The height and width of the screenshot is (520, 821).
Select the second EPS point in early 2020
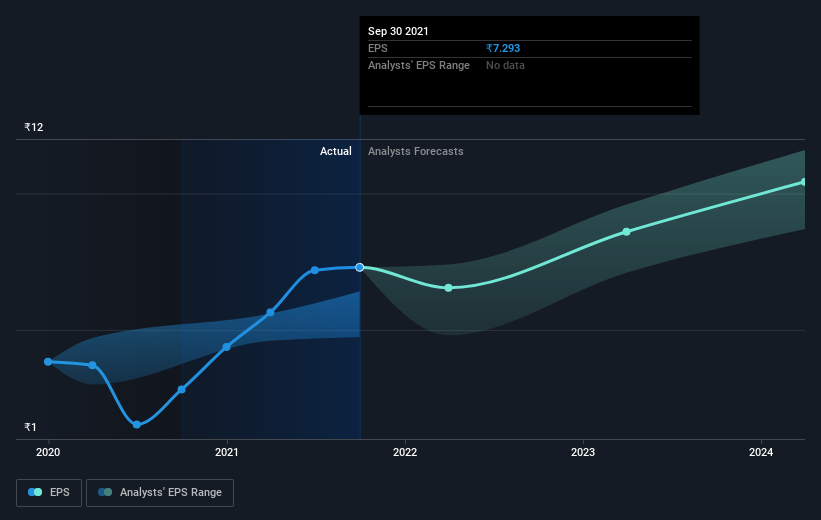tap(93, 365)
